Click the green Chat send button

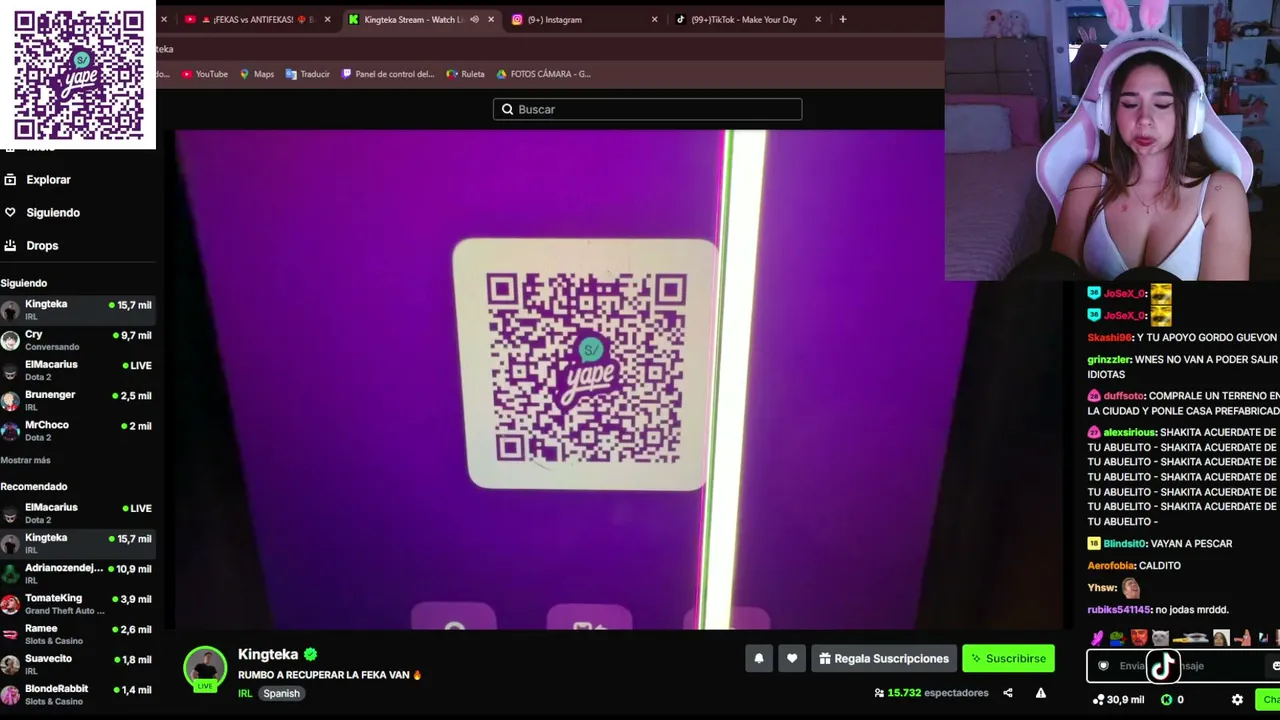pos(1268,700)
